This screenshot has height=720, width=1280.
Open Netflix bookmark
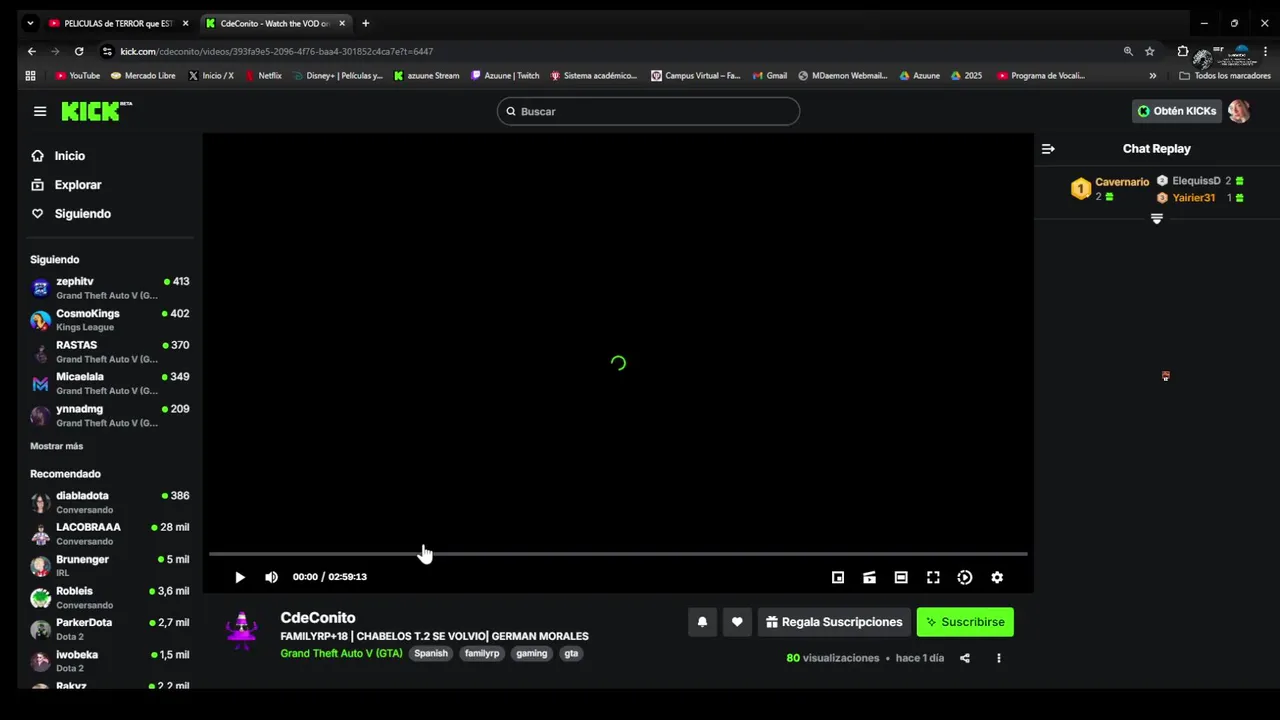tap(264, 75)
